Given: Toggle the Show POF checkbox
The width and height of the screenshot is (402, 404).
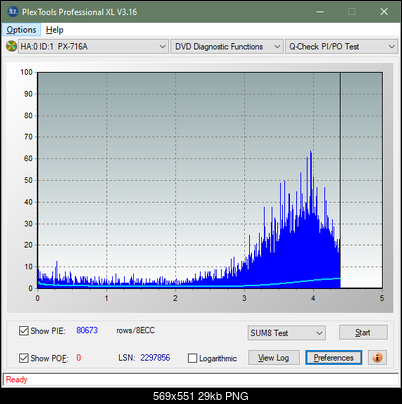Looking at the screenshot, I should pyautogui.click(x=23, y=358).
